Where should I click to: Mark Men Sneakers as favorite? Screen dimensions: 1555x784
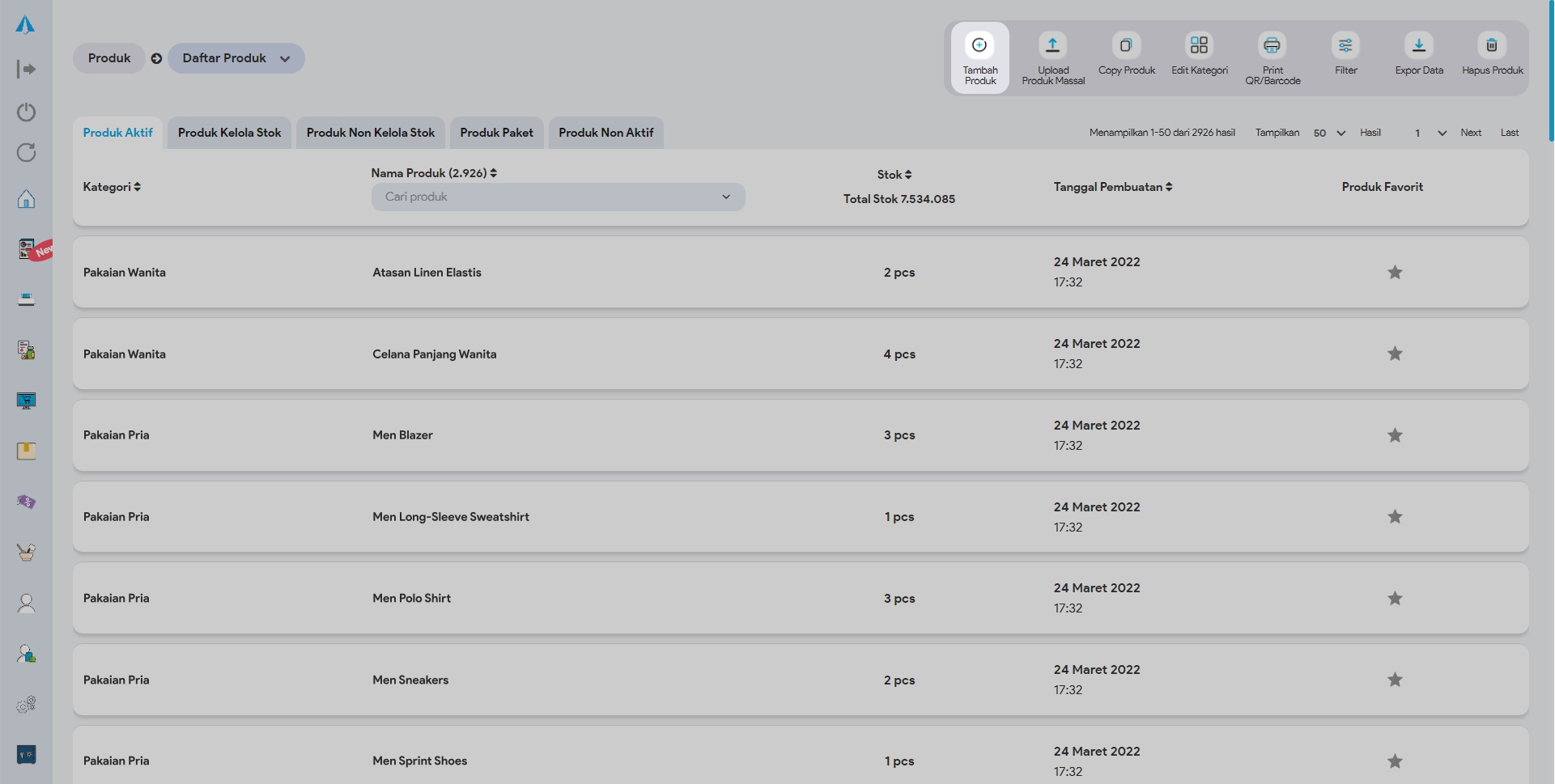(1395, 680)
